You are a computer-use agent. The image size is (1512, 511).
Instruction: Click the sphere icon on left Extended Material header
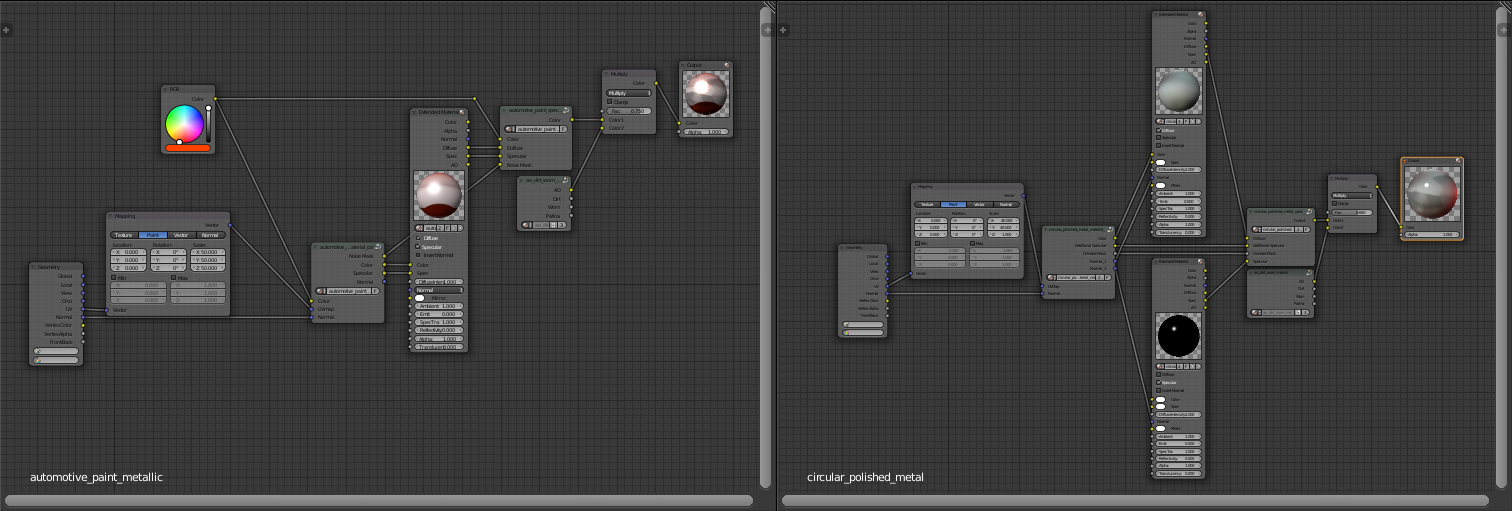click(461, 112)
